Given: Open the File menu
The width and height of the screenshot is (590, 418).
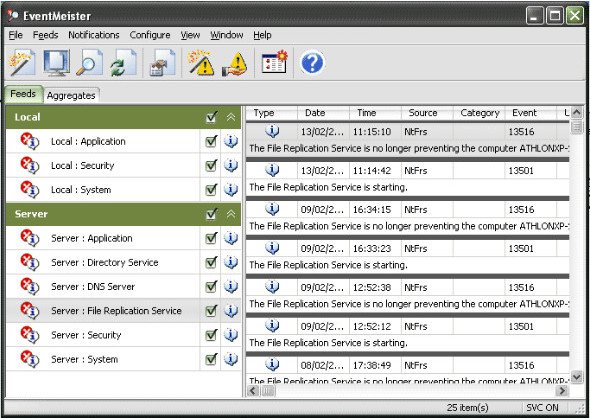Looking at the screenshot, I should point(15,35).
